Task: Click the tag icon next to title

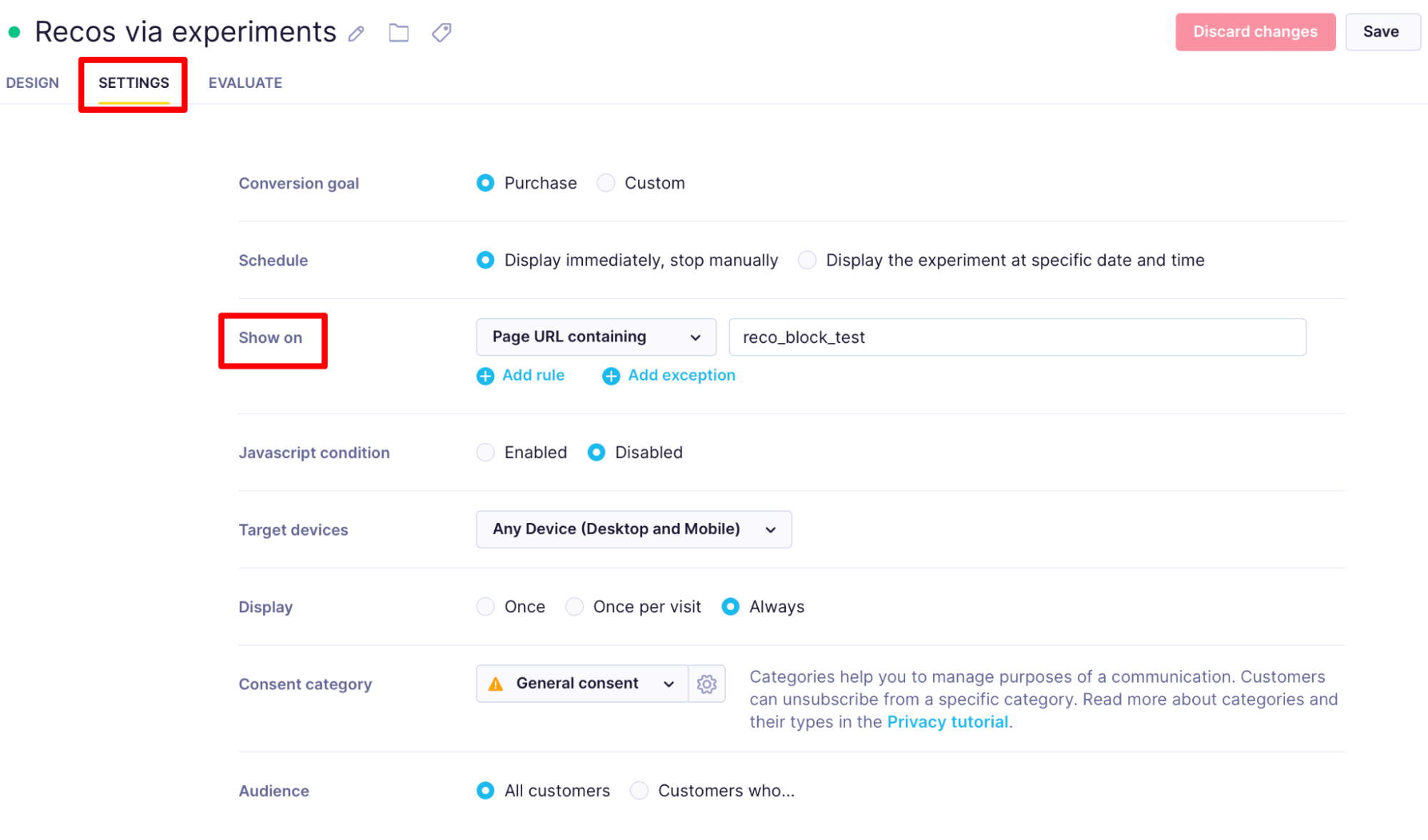Action: coord(441,33)
